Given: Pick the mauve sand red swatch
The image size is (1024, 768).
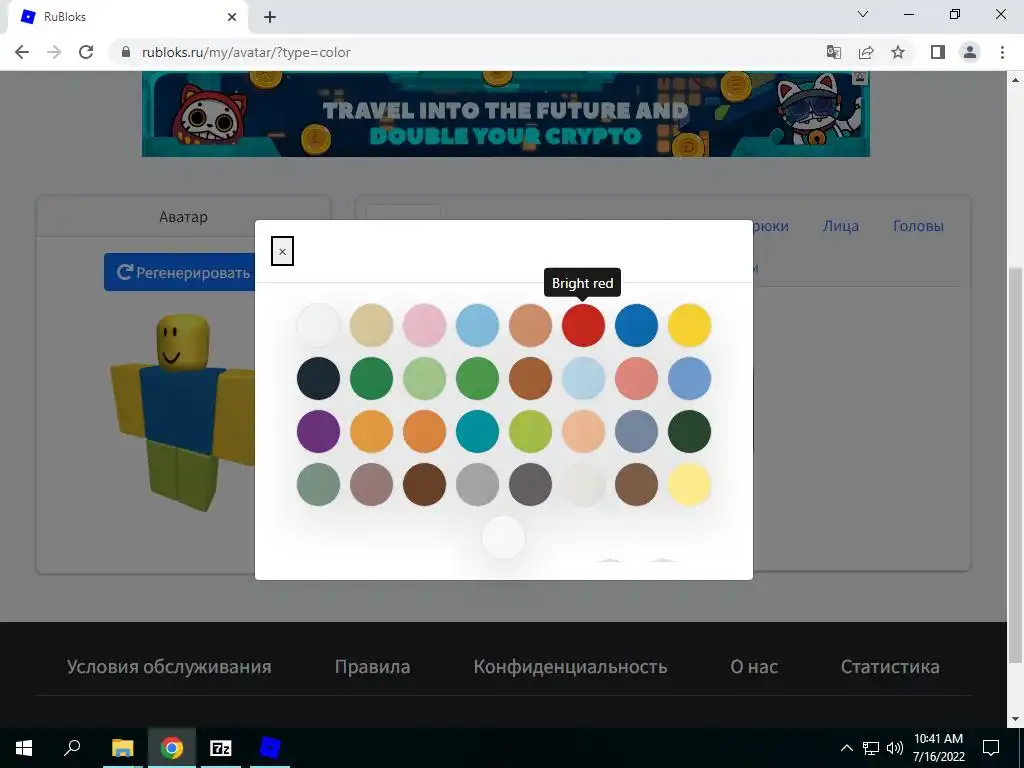Looking at the screenshot, I should pyautogui.click(x=372, y=485).
